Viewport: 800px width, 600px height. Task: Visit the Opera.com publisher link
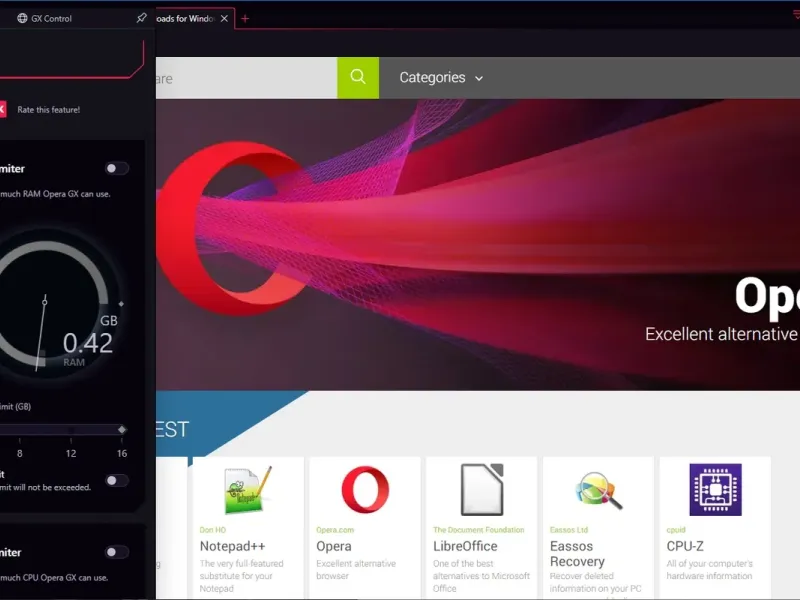click(x=335, y=530)
